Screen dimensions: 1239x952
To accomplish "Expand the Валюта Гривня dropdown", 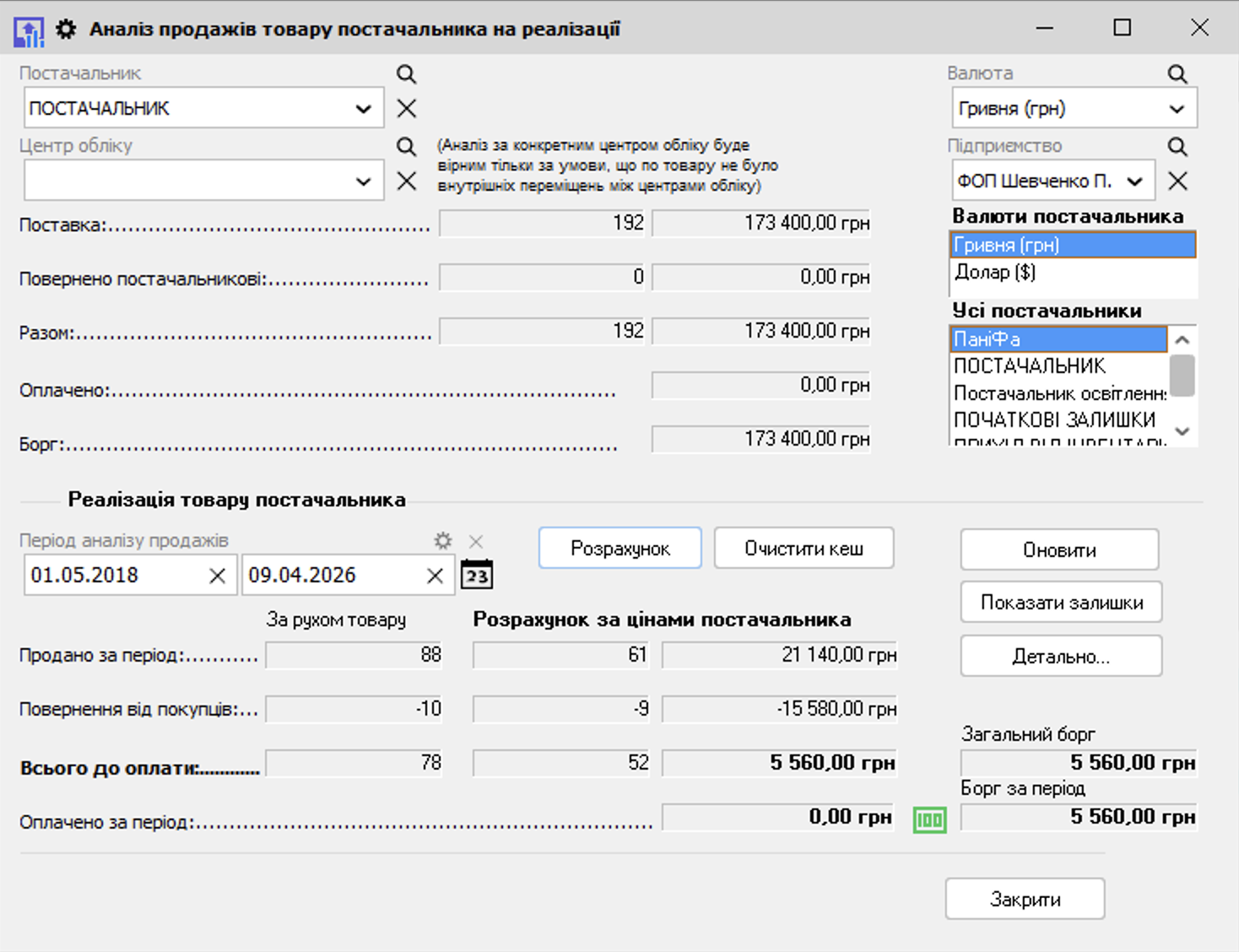I will pyautogui.click(x=1177, y=109).
